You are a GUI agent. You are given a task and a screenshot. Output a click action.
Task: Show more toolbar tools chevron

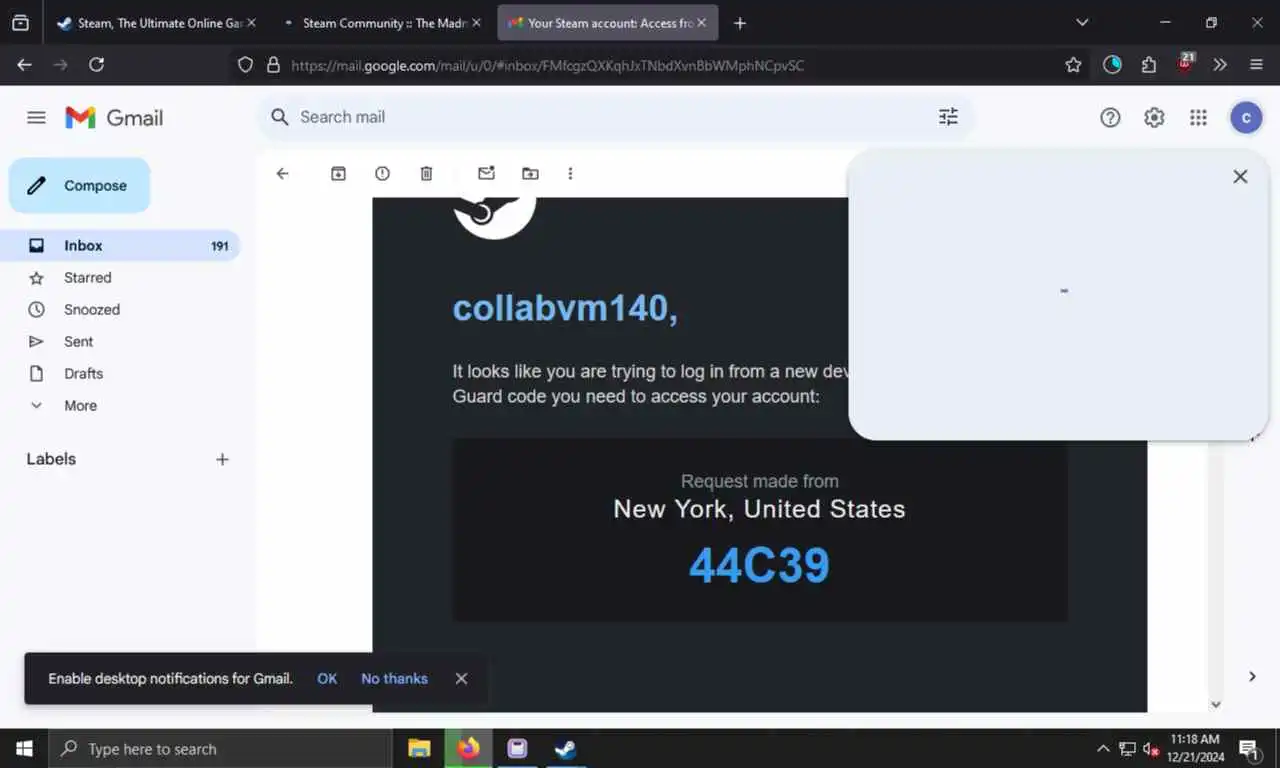[1220, 65]
